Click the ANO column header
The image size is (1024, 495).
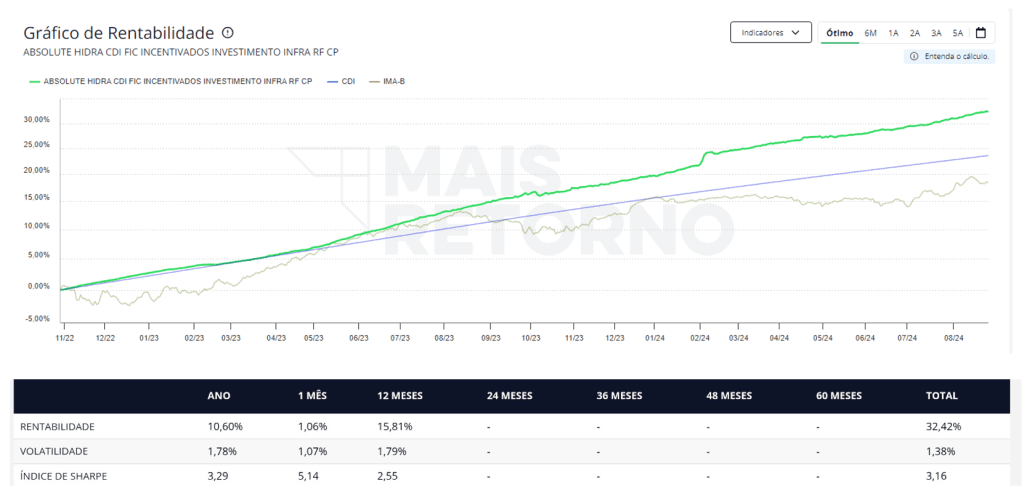[x=219, y=396]
